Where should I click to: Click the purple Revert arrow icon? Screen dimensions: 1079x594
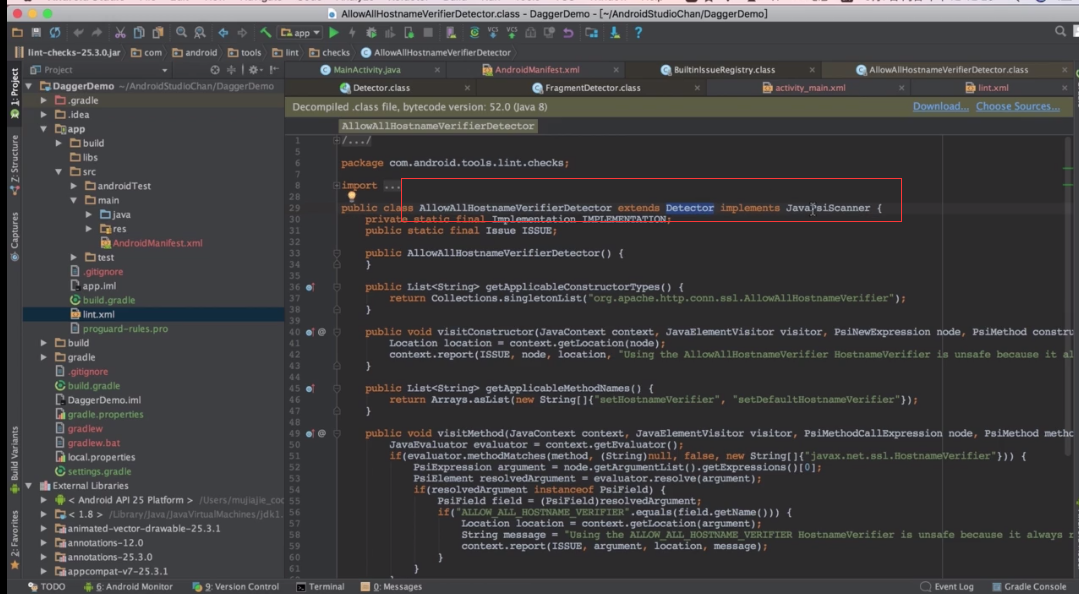568,32
